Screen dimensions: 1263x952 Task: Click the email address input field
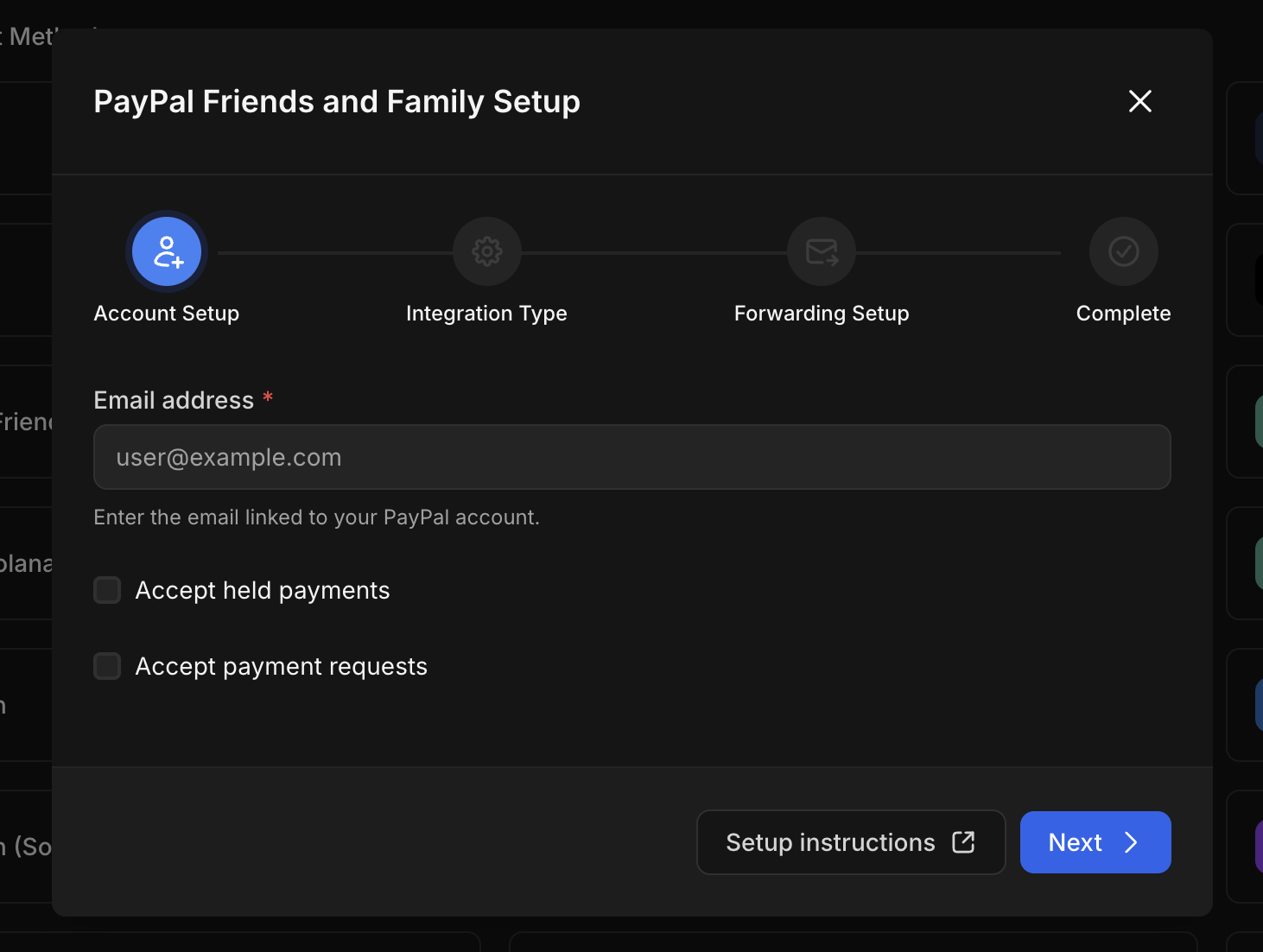631,457
